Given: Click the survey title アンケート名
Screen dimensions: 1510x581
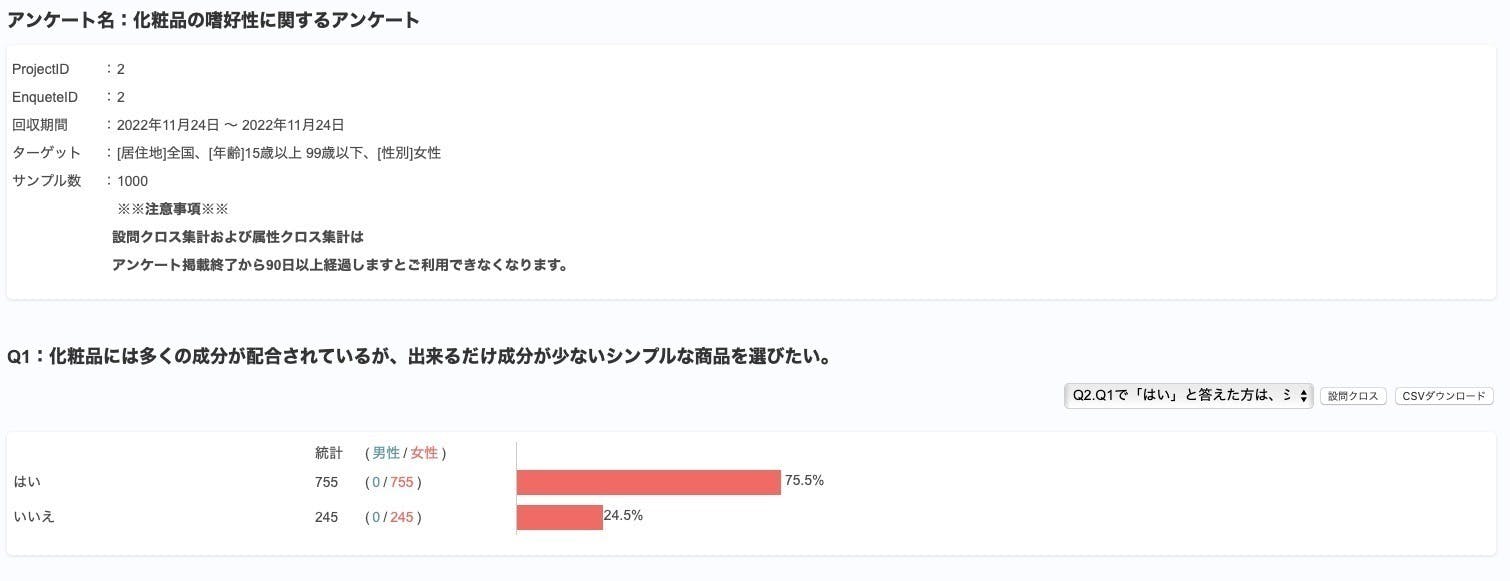Looking at the screenshot, I should click(x=212, y=19).
